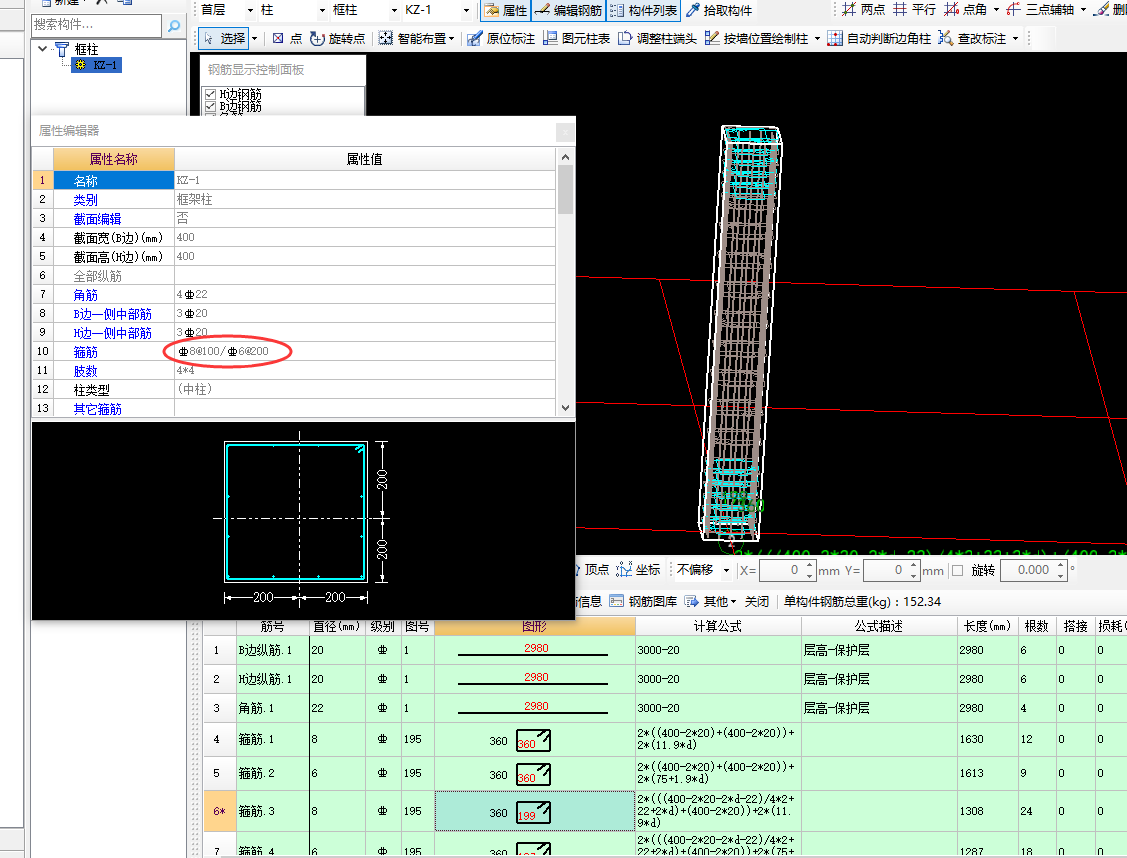The image size is (1127, 858).
Task: Click the 其他 export icon
Action: [x=691, y=601]
